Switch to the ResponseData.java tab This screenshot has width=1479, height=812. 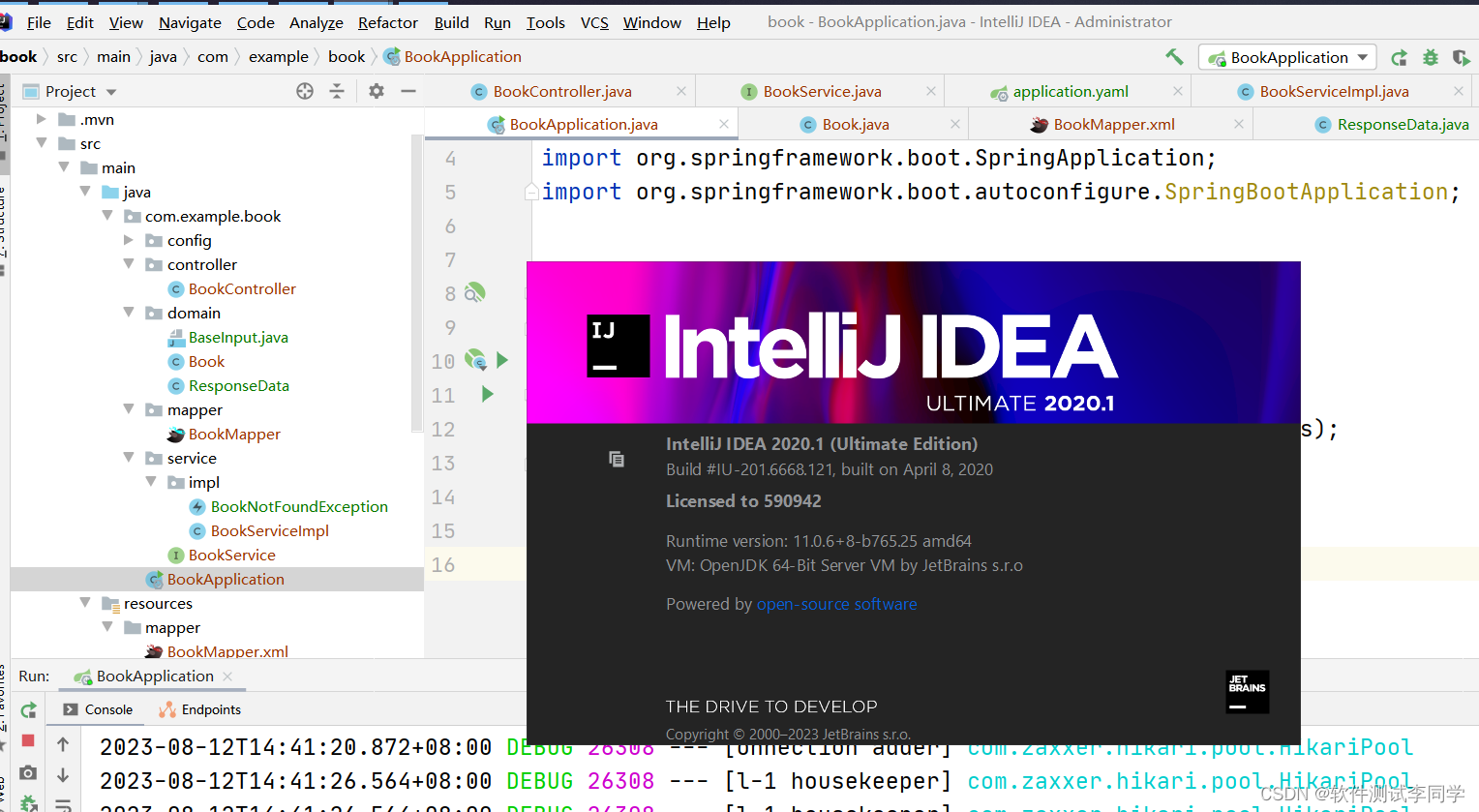point(1392,124)
